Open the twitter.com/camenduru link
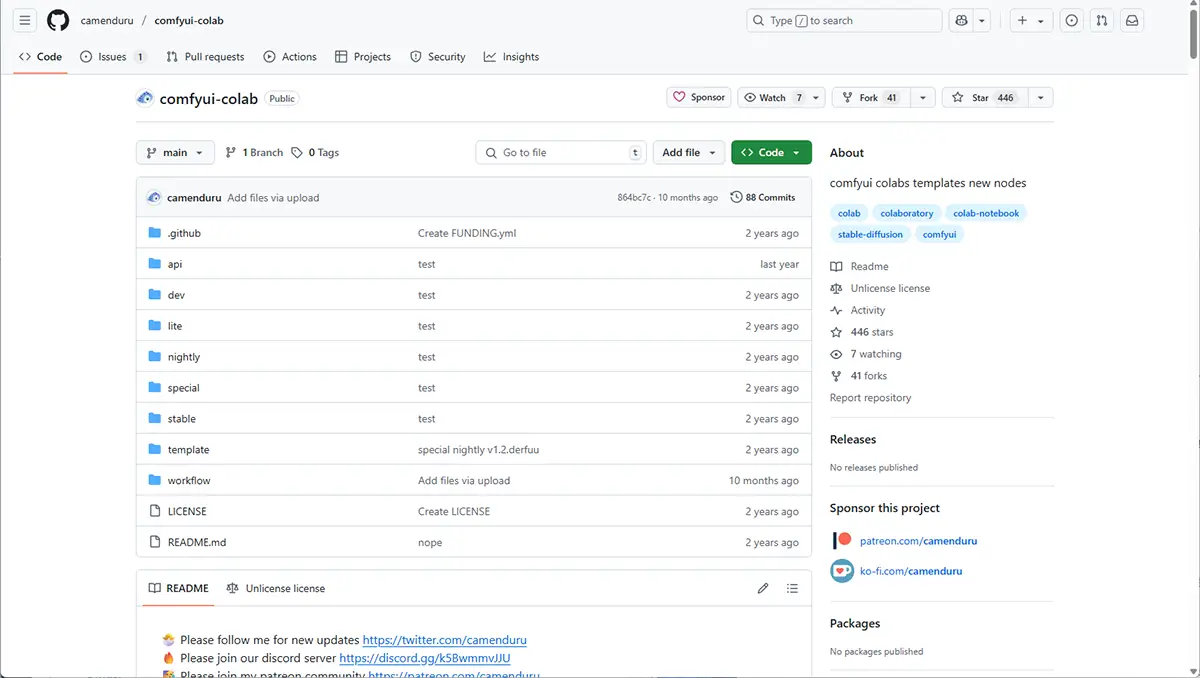This screenshot has width=1200, height=678. [x=444, y=640]
